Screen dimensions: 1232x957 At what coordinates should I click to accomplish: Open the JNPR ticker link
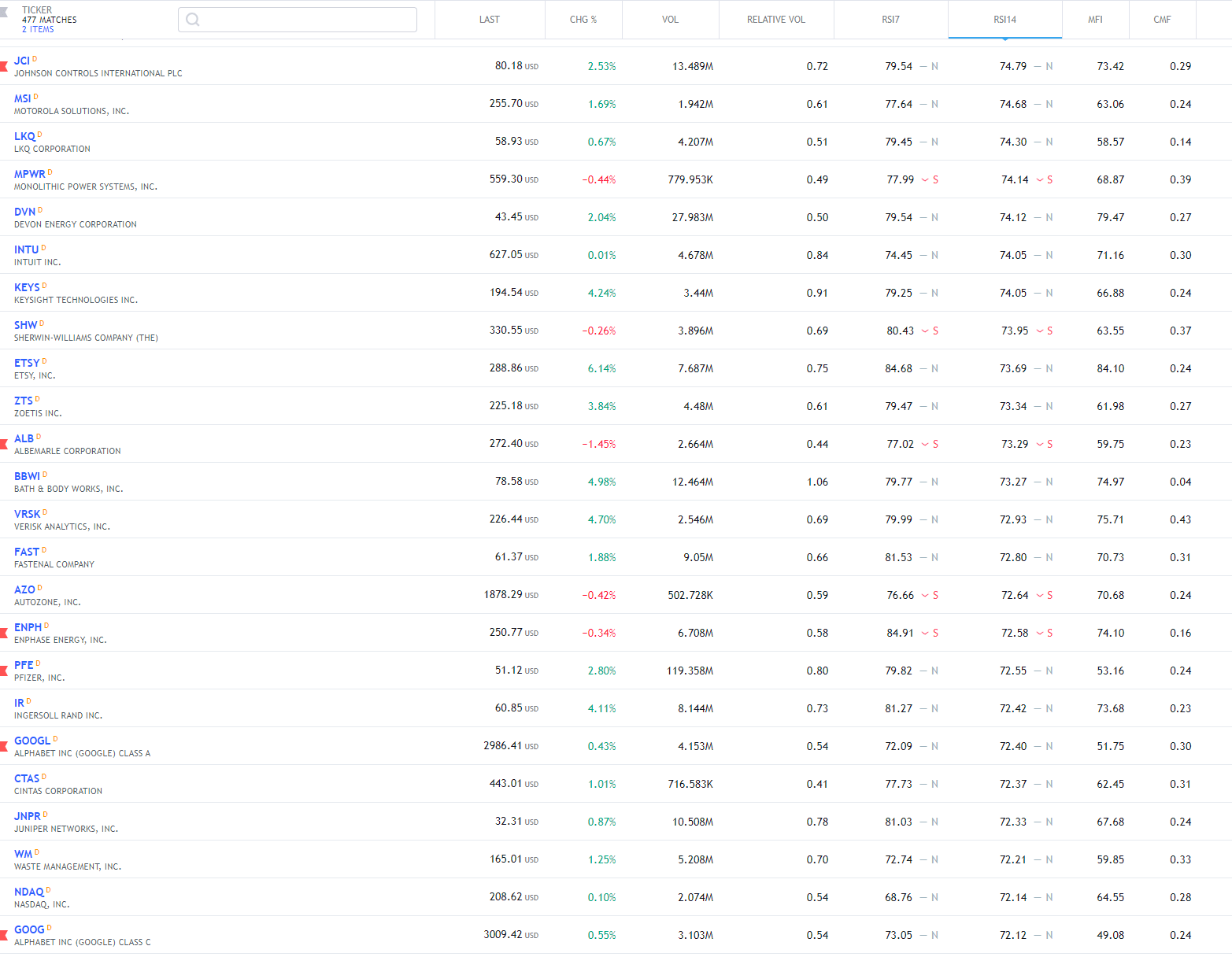coord(28,816)
